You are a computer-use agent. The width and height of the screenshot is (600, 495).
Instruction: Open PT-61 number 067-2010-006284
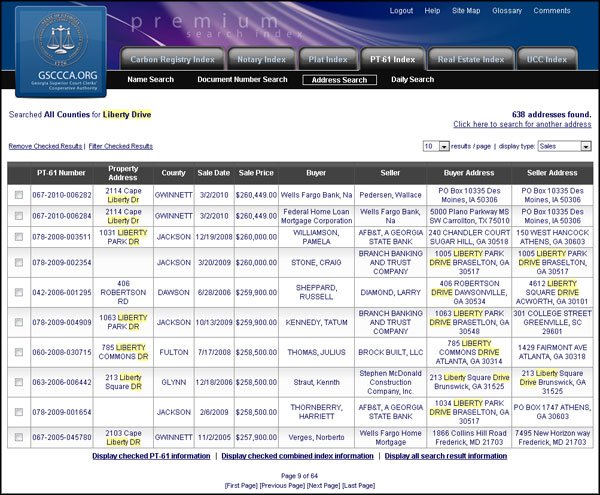pyautogui.click(x=62, y=216)
